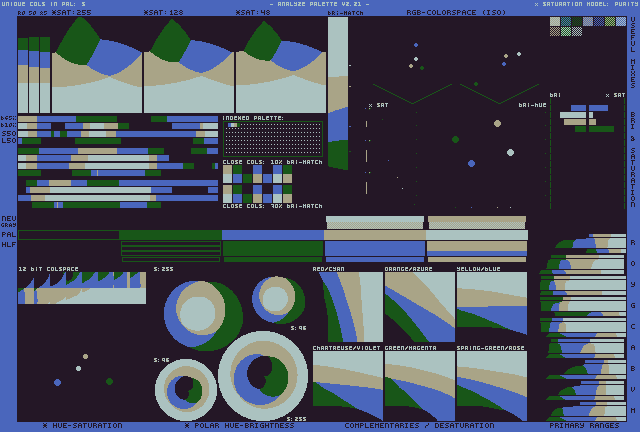Click the 'HLF' row label
640x432 pixels.
click(9, 245)
